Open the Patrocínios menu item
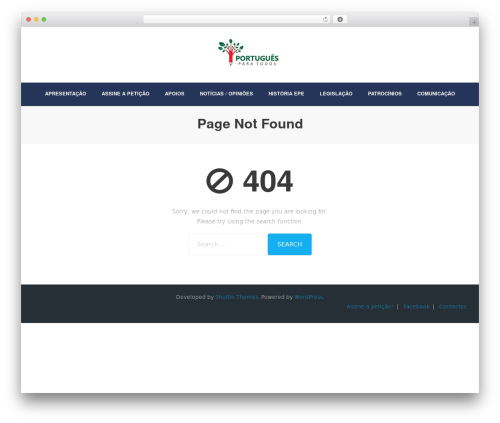 coord(385,94)
